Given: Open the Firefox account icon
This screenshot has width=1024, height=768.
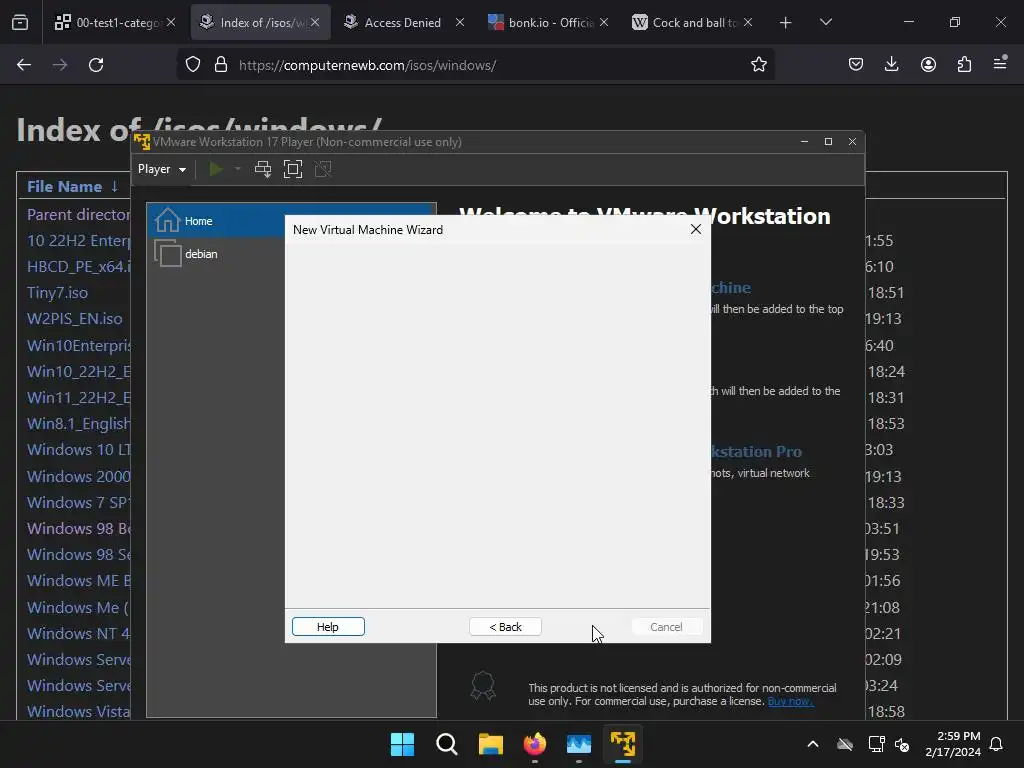Looking at the screenshot, I should [928, 64].
